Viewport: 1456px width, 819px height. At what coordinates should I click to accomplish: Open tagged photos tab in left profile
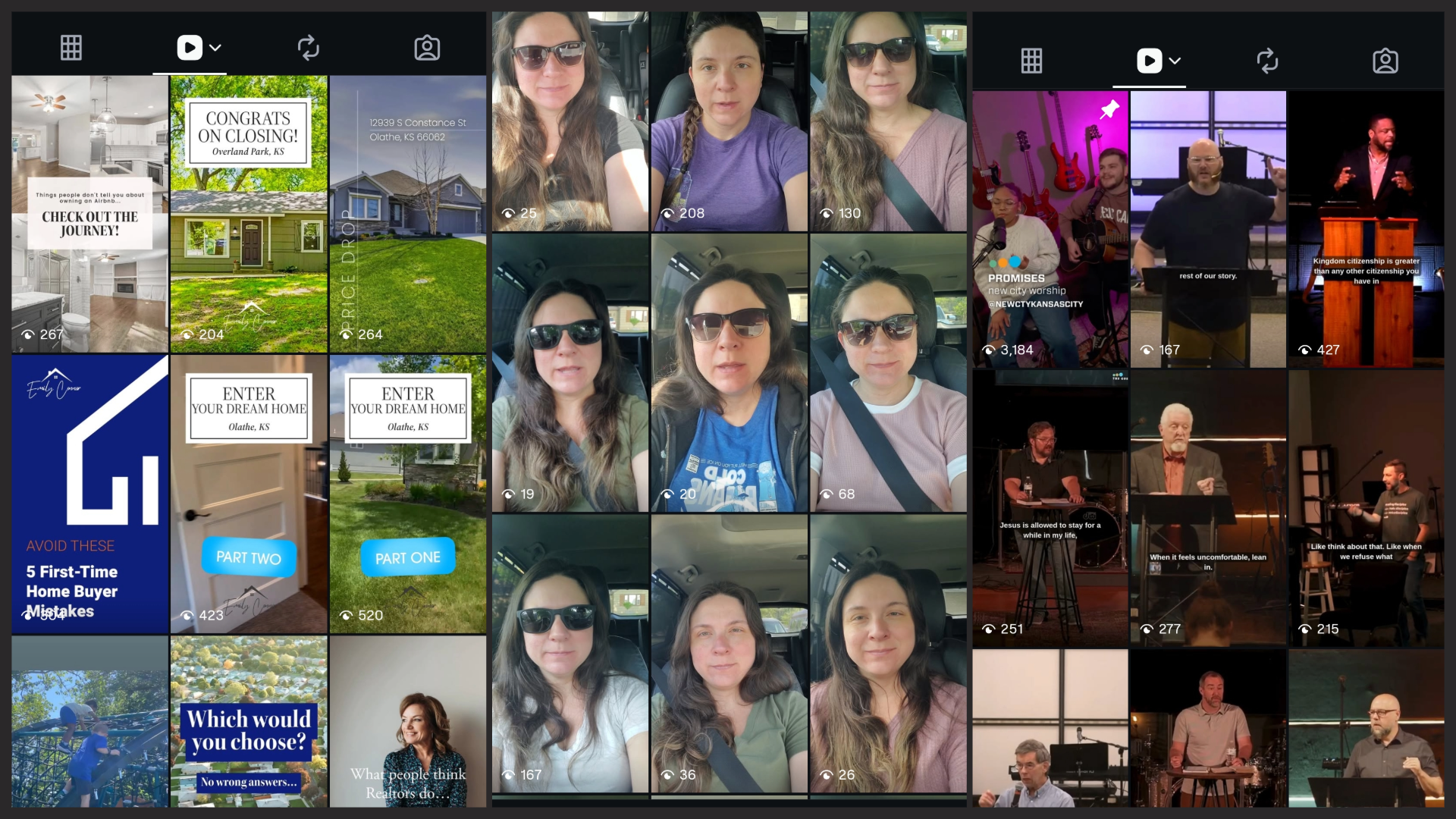[427, 48]
